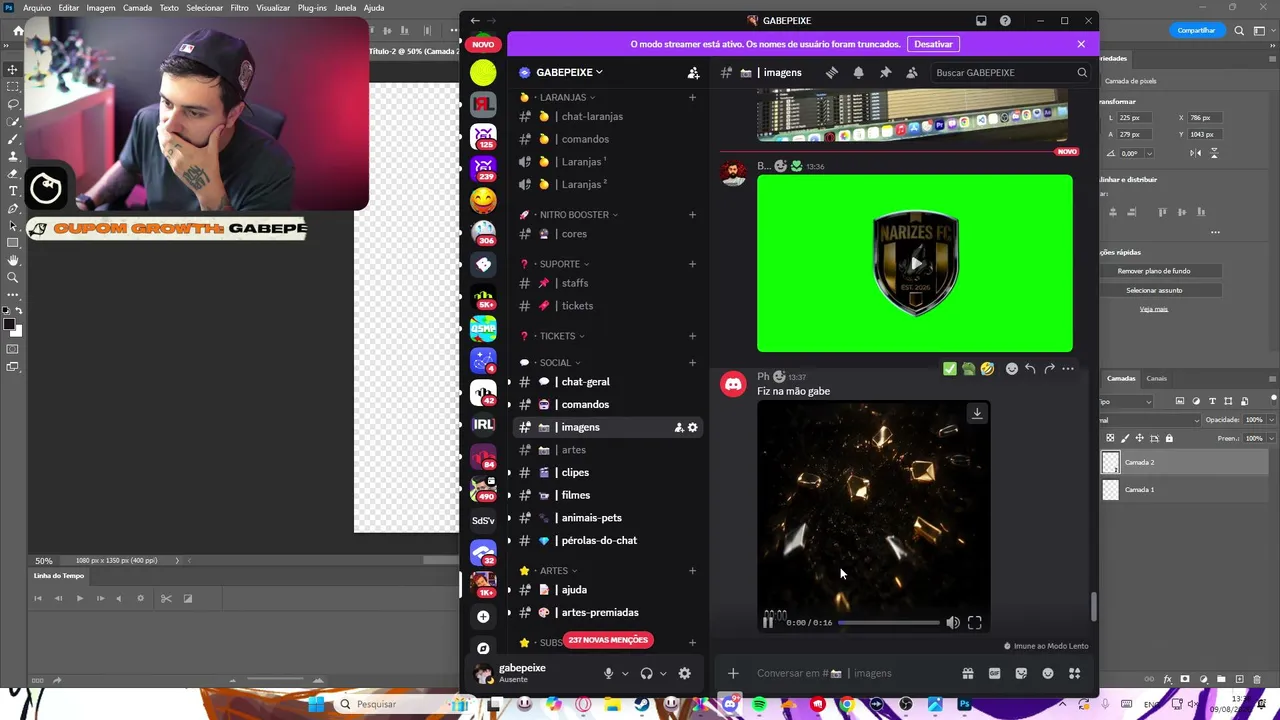
Task: Open video in fullscreen mode
Action: [975, 622]
